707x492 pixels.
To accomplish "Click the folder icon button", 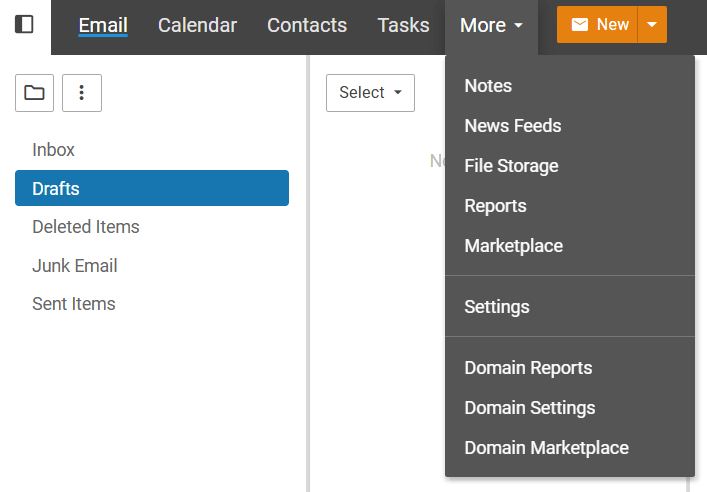I will tap(34, 93).
